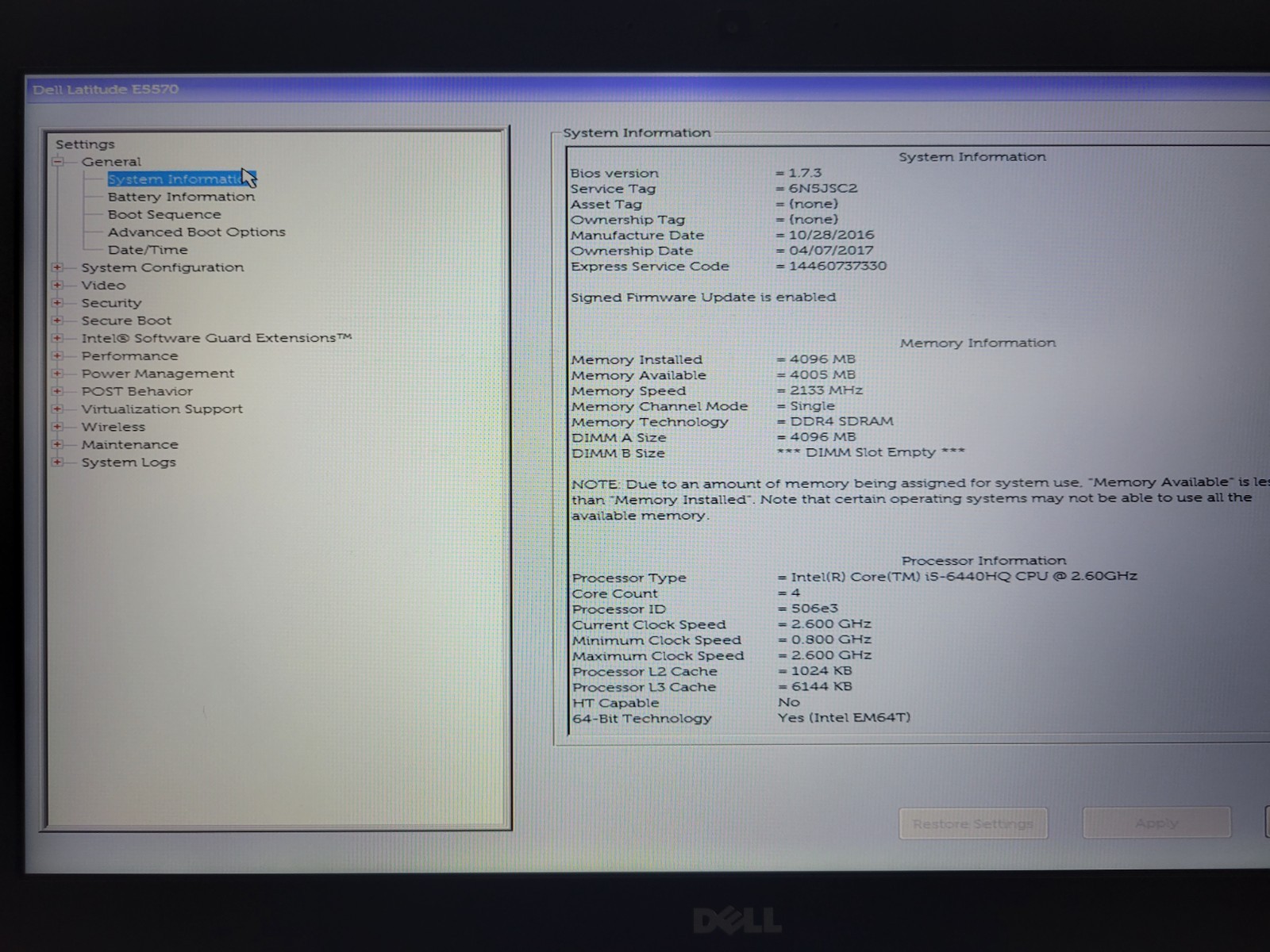Image resolution: width=1270 pixels, height=952 pixels.
Task: Open Boot Sequence settings
Action: click(x=164, y=214)
